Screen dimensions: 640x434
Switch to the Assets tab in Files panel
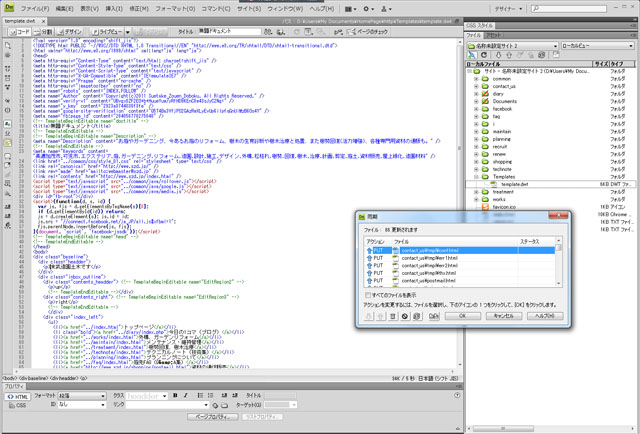pyautogui.click(x=493, y=36)
